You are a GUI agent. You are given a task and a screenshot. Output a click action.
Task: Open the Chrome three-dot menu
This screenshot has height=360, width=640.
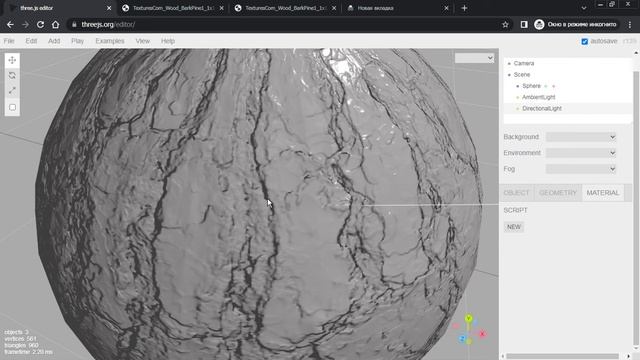(x=630, y=24)
